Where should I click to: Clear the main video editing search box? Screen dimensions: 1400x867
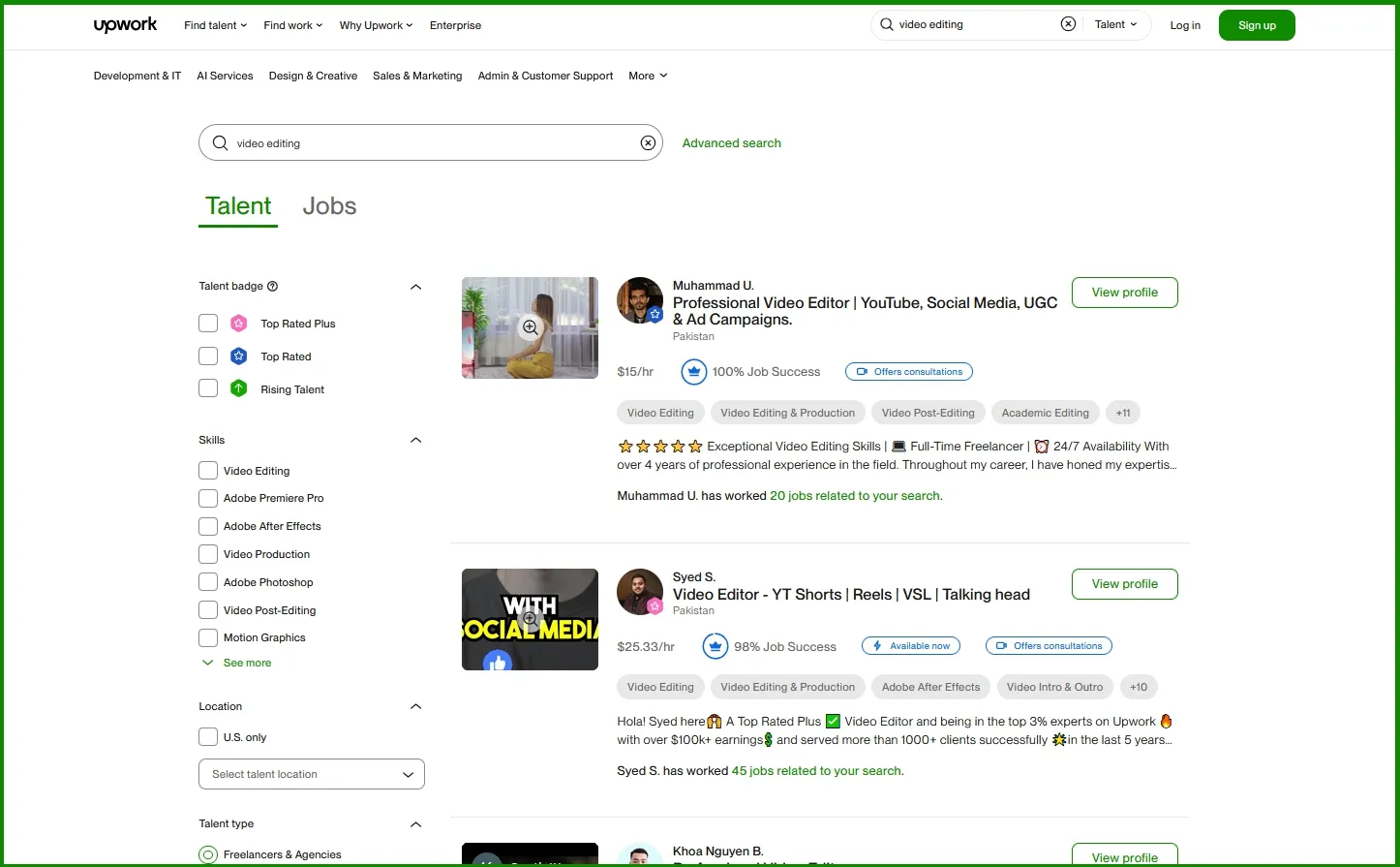pos(648,143)
